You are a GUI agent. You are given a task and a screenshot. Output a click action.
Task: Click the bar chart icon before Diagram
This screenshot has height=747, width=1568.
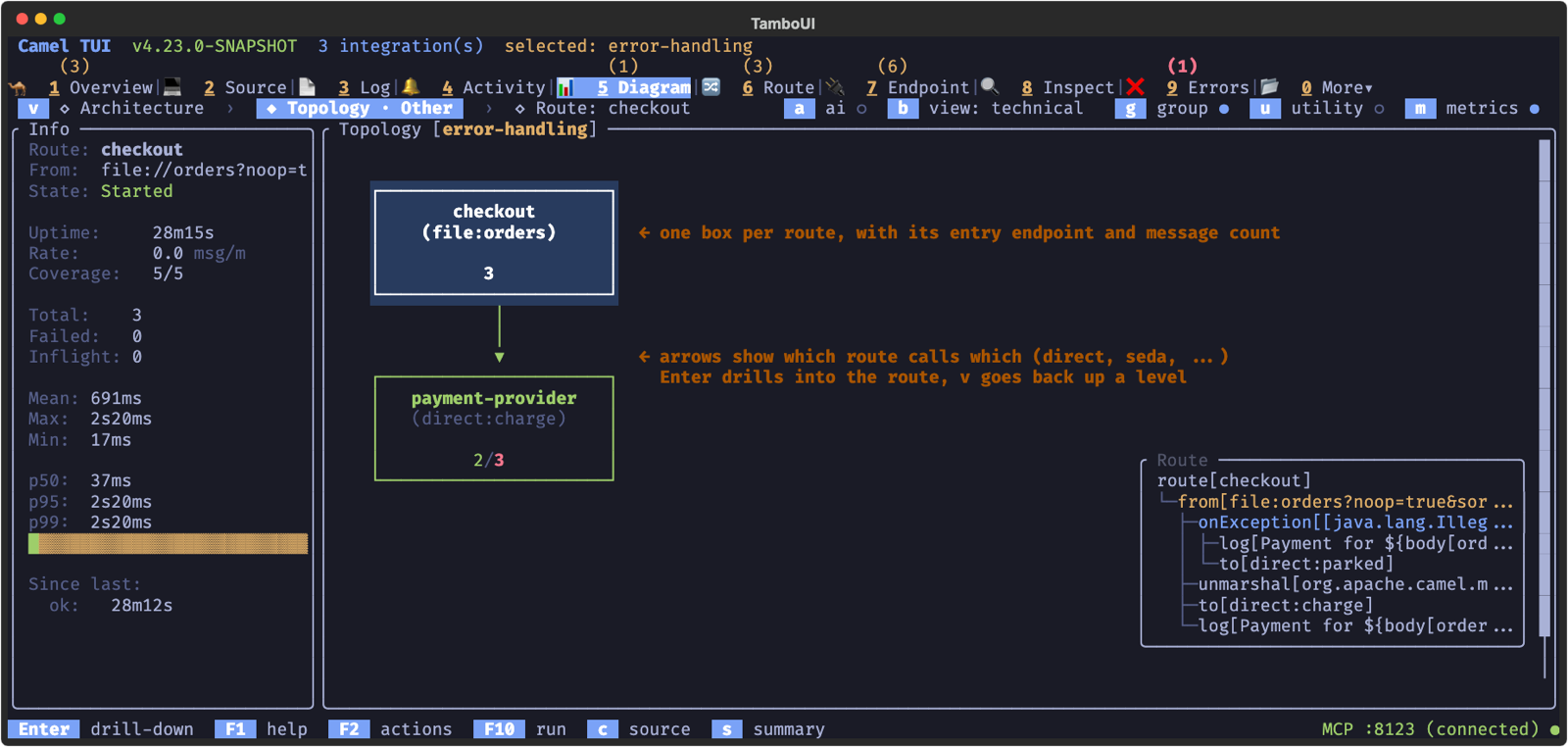565,87
